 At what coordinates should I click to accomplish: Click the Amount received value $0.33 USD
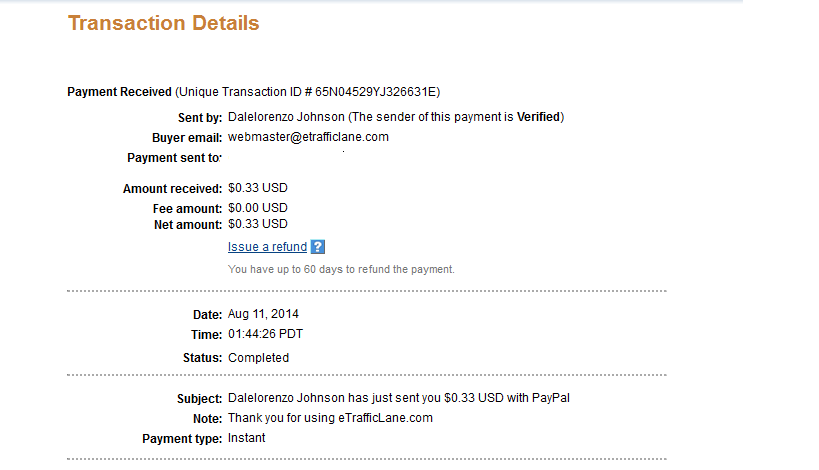[258, 188]
